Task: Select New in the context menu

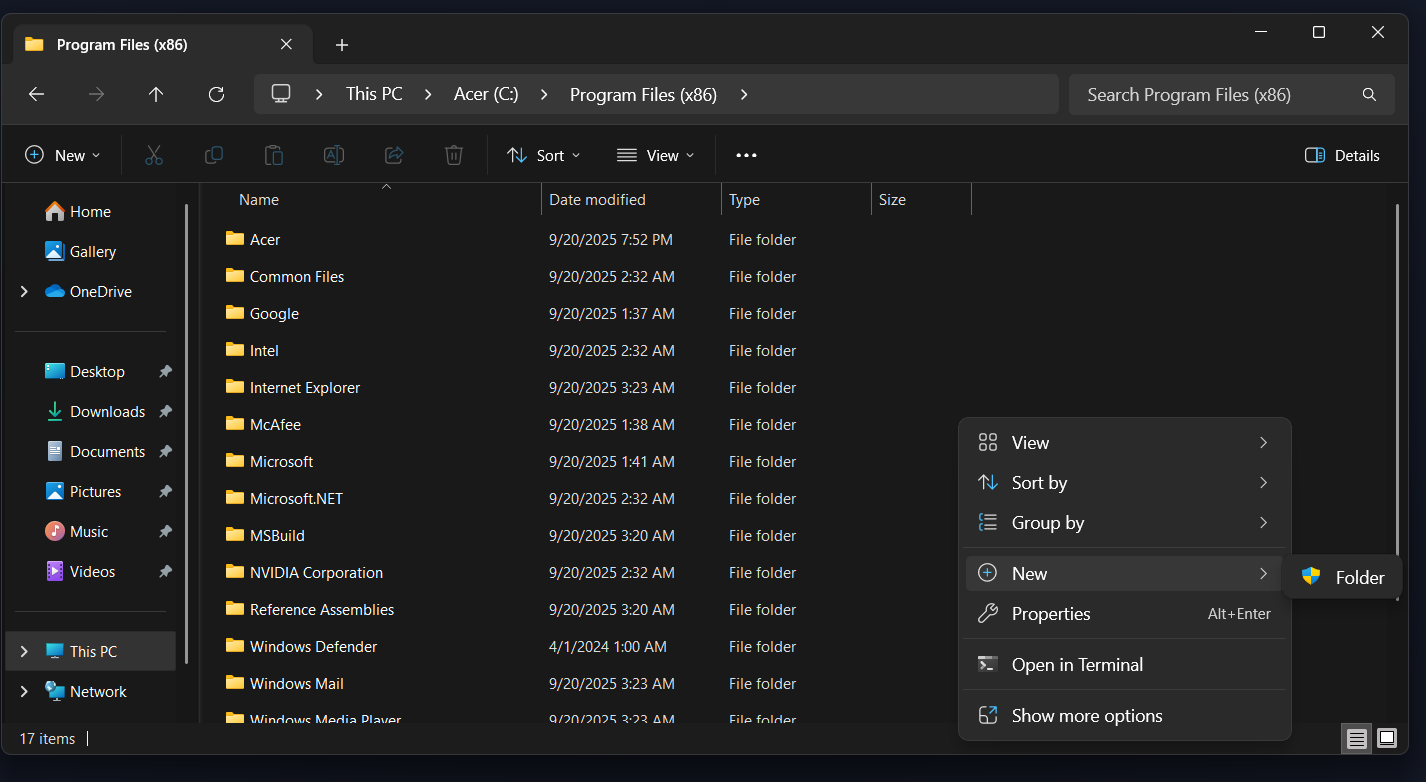Action: pyautogui.click(x=1125, y=573)
